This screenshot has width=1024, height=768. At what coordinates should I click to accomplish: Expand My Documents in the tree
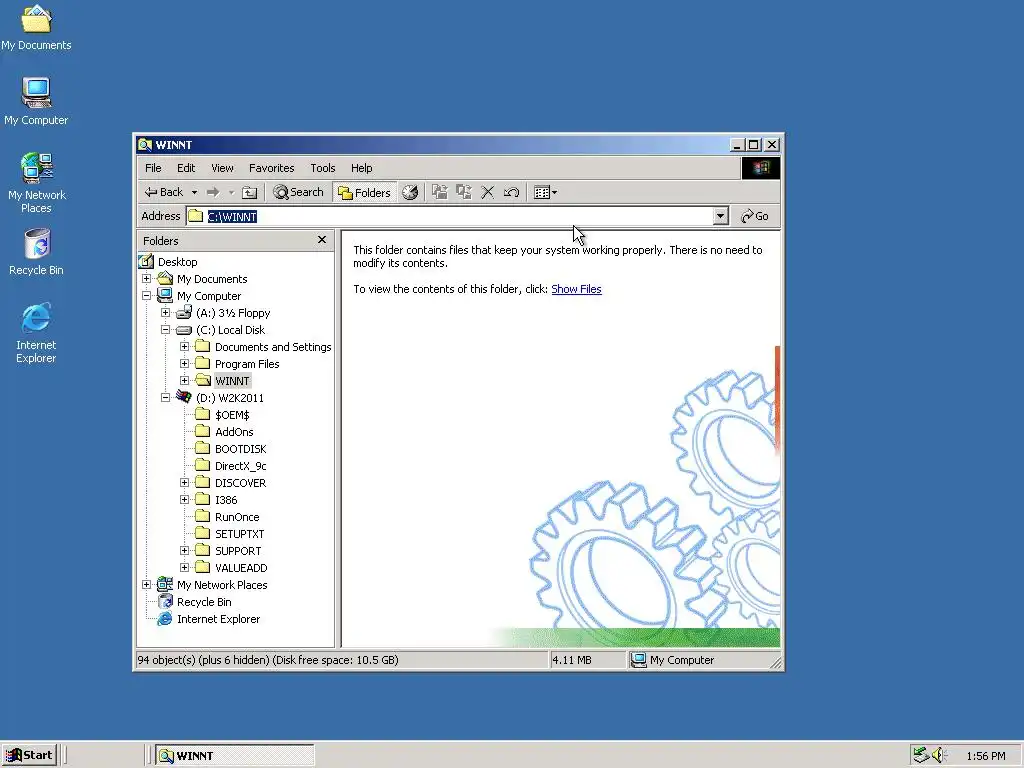click(x=146, y=279)
